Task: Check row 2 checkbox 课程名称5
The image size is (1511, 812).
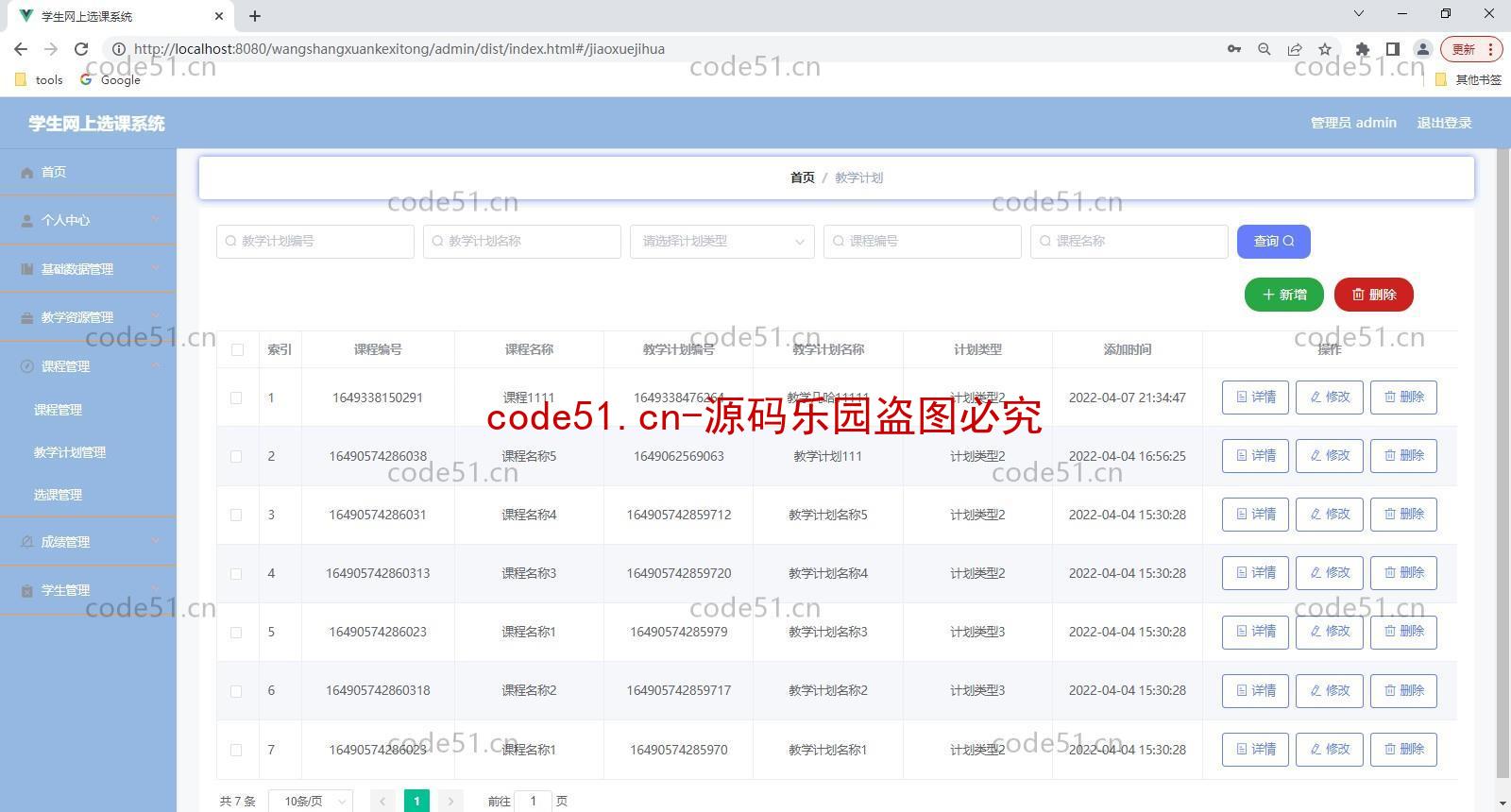Action: tap(236, 457)
